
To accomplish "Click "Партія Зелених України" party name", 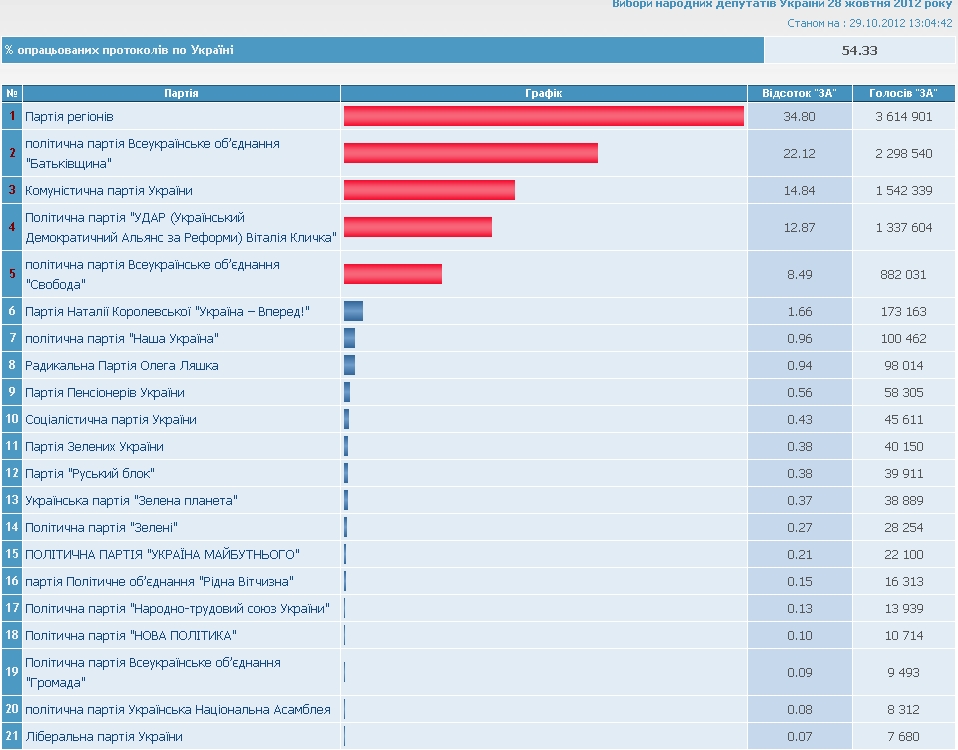I will point(94,447).
